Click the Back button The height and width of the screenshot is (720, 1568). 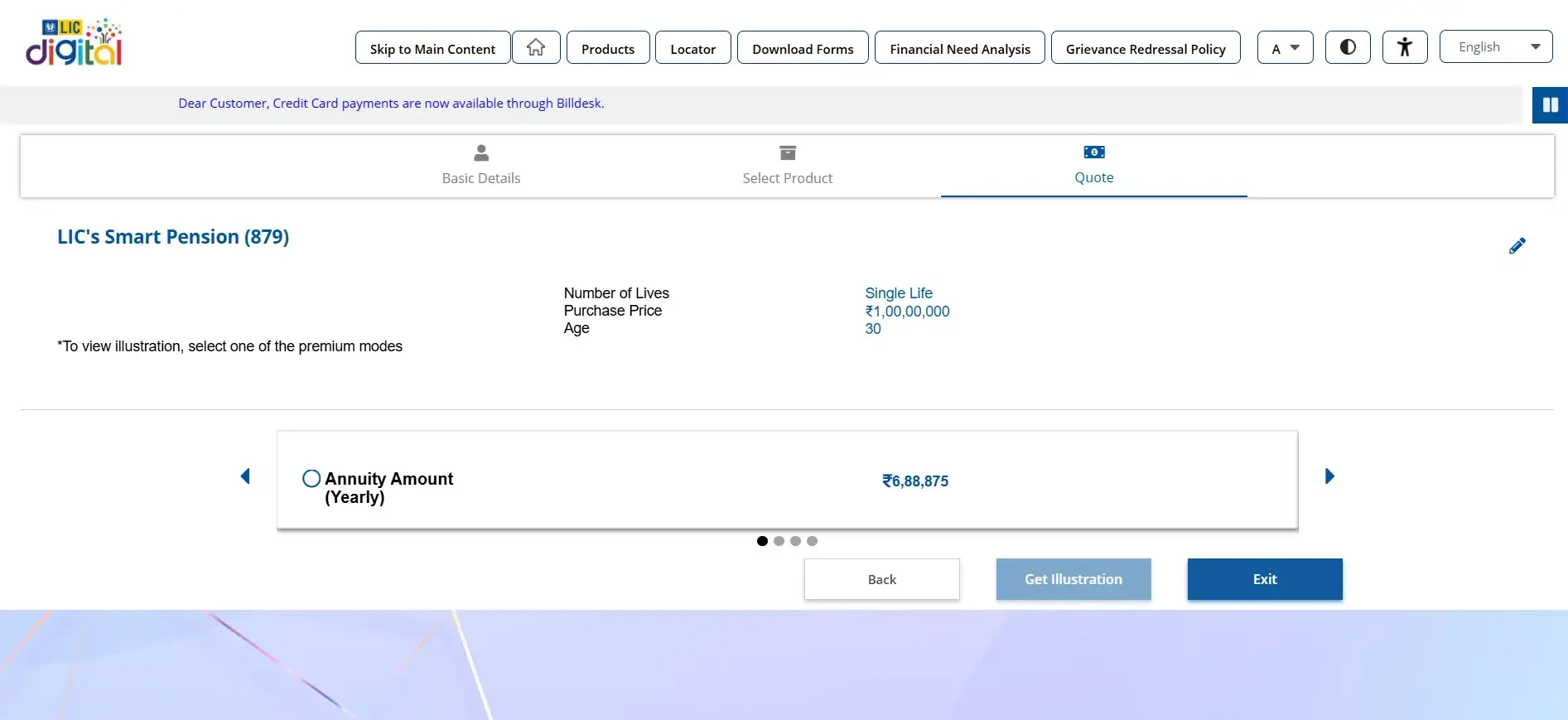point(882,579)
